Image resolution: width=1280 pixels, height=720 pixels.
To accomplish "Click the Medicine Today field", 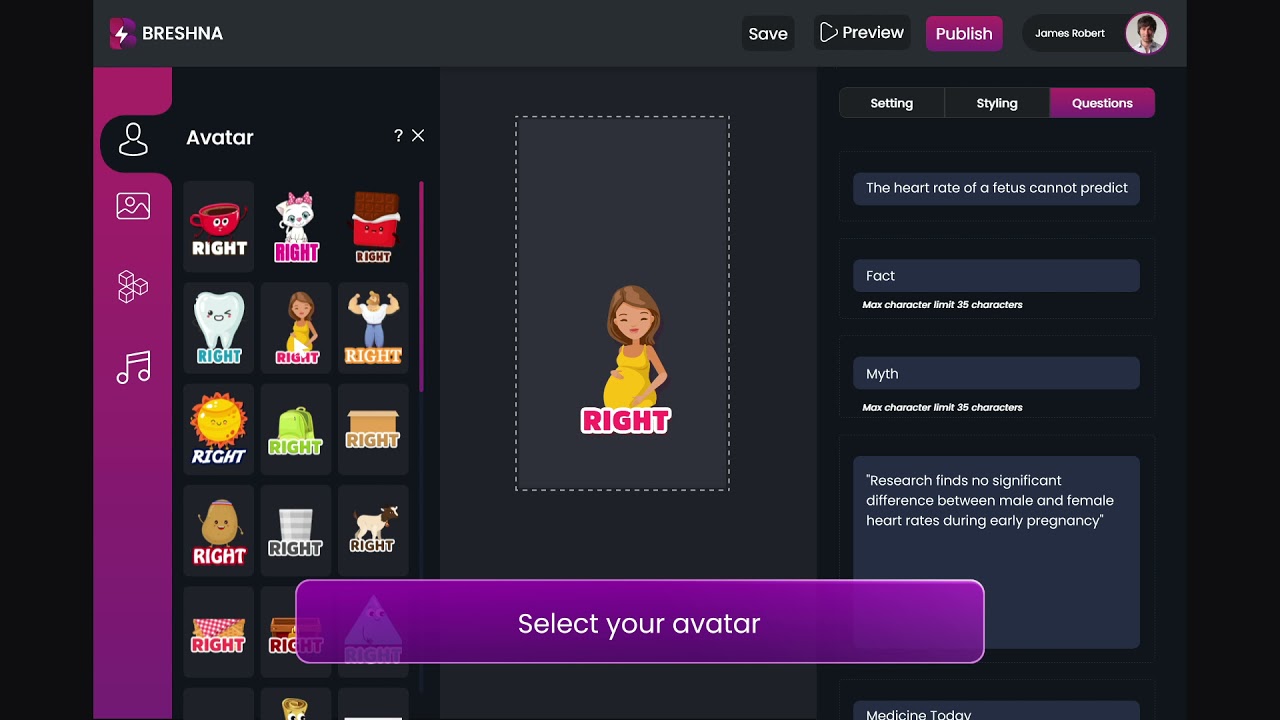I will click(996, 711).
